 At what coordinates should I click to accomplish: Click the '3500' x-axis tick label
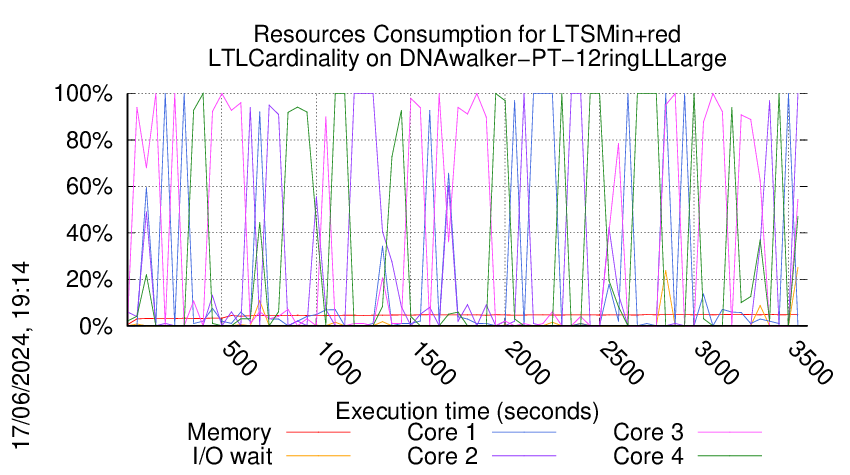810,363
